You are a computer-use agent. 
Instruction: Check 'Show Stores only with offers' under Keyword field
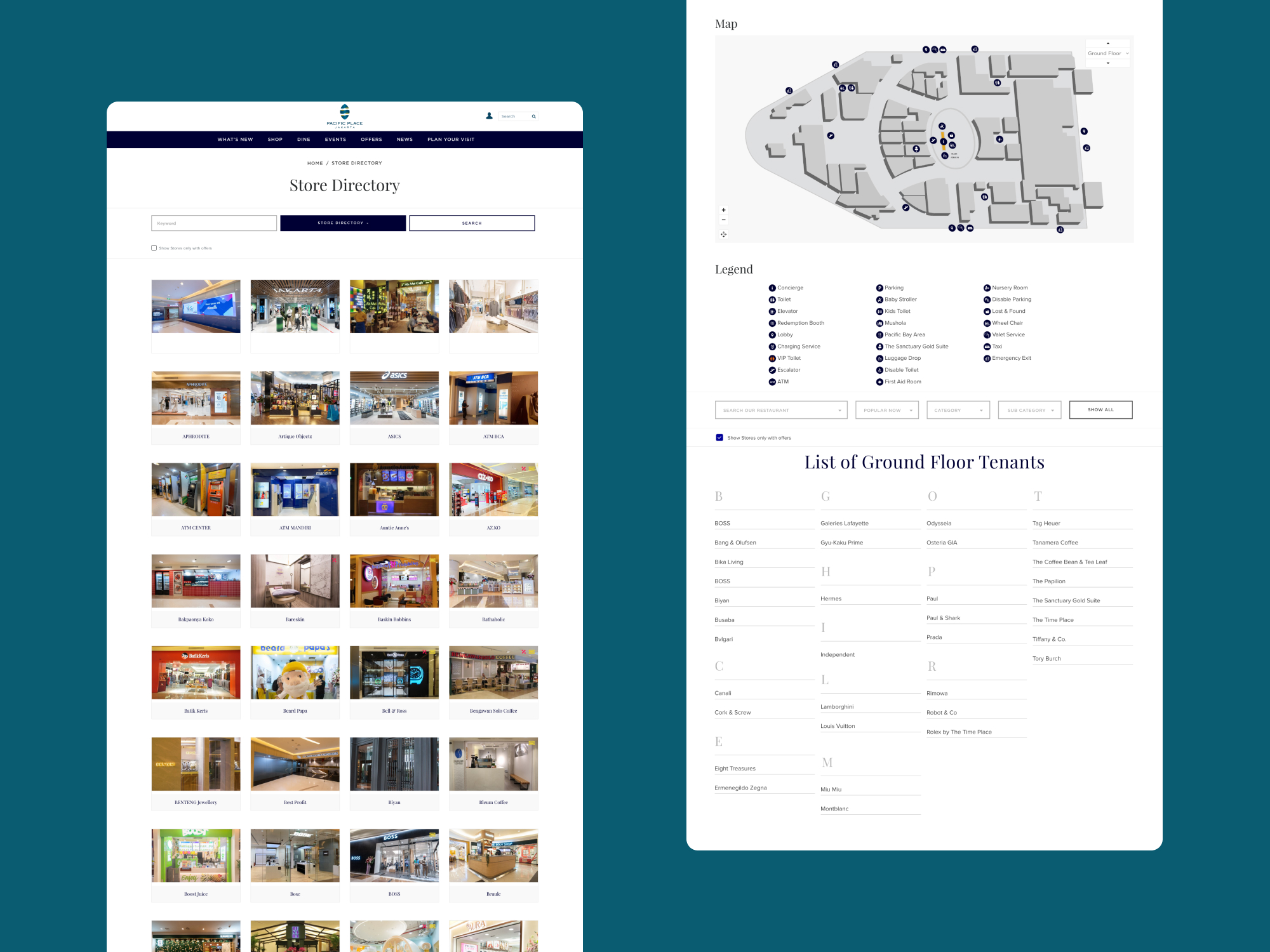(x=154, y=248)
